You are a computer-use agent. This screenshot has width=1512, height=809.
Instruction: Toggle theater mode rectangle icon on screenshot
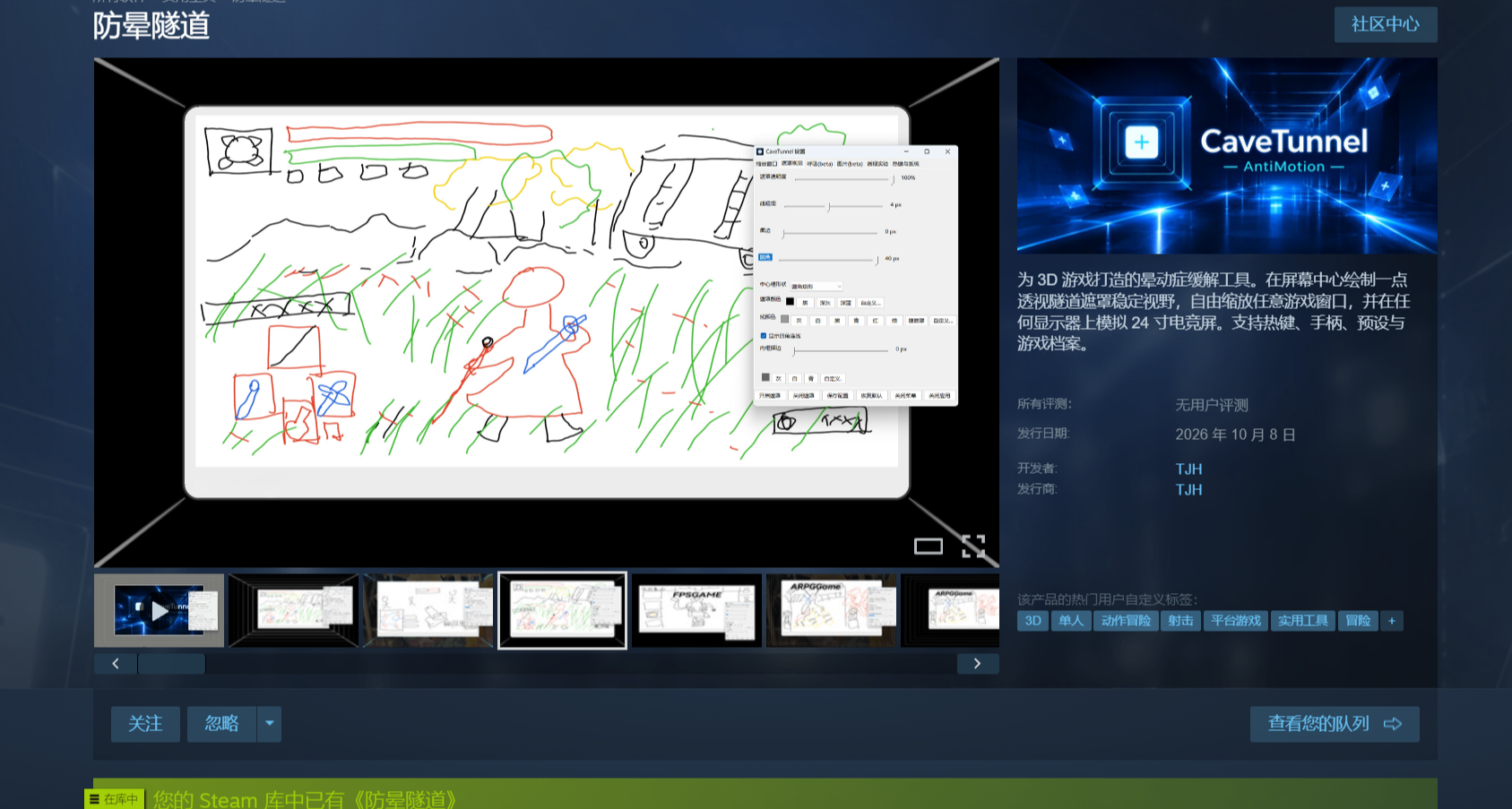tap(928, 547)
